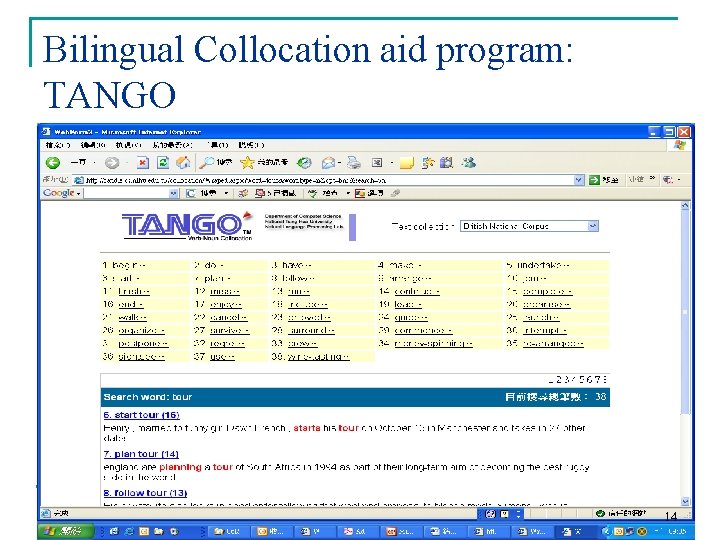Viewport: 720px width, 540px height.
Task: Click the Edit page icon
Action: point(377,163)
